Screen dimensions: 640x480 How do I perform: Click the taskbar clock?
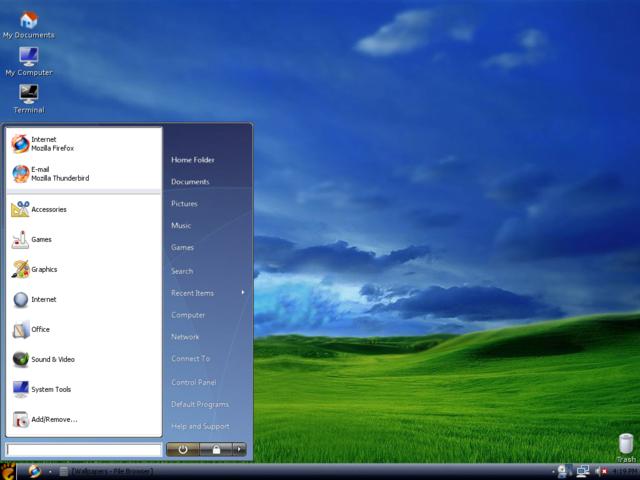point(625,471)
